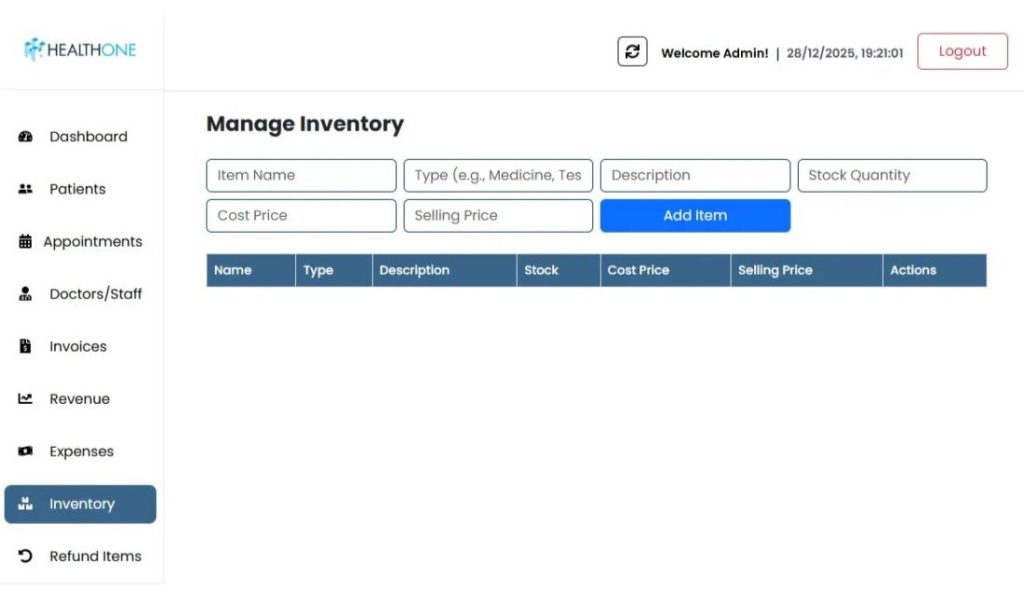Focus the Cost Price field
1024x605 pixels.
301,216
